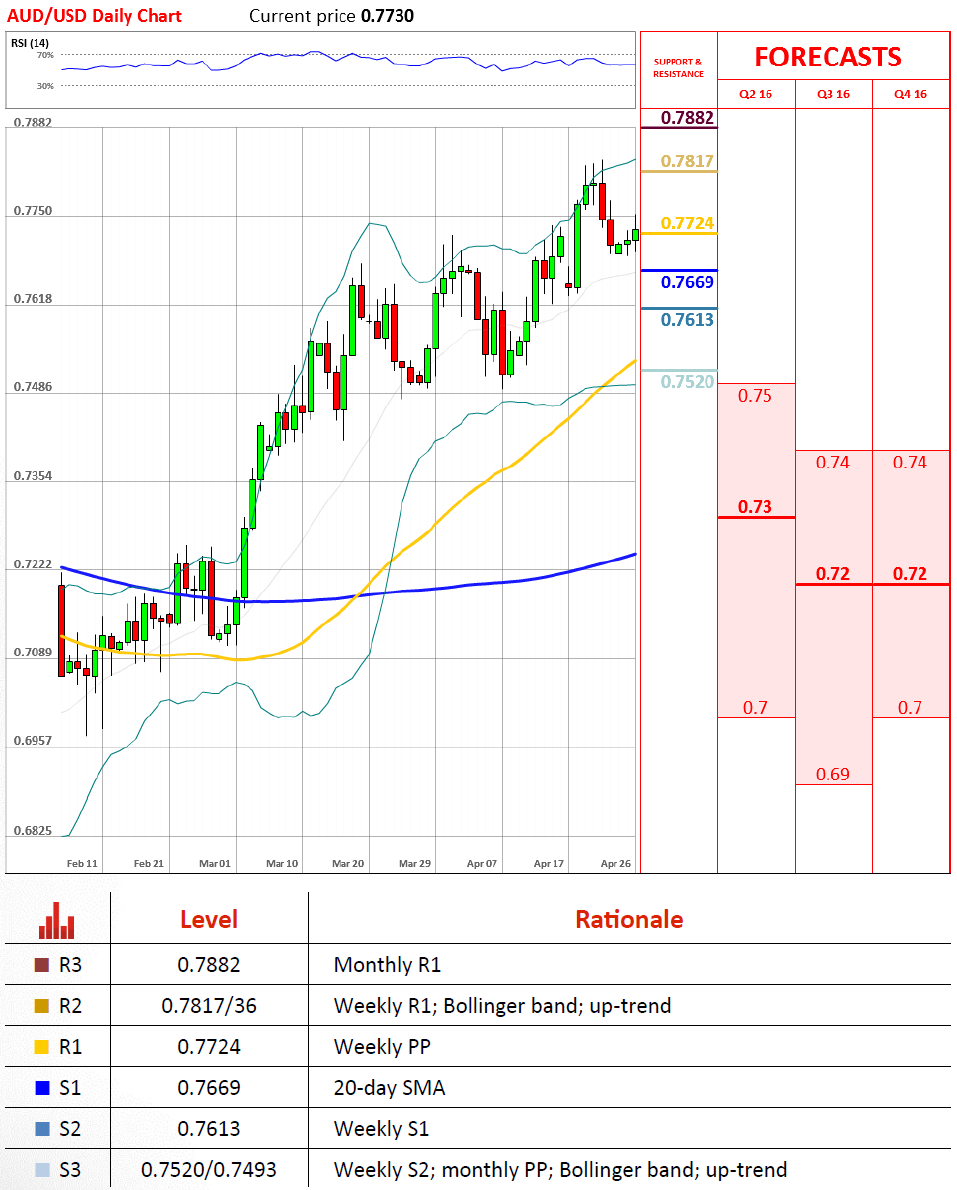The height and width of the screenshot is (1190, 957).
Task: Click the RSI 70% threshold label
Action: [x=46, y=55]
